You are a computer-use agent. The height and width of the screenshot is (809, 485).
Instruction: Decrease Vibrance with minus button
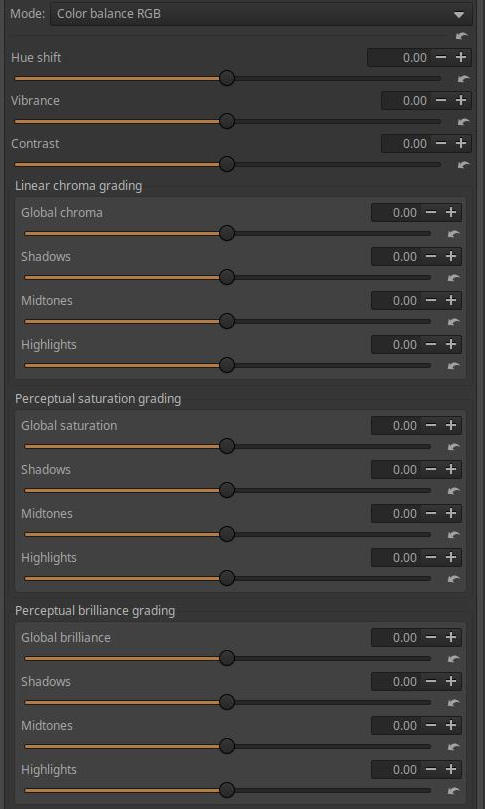(441, 101)
